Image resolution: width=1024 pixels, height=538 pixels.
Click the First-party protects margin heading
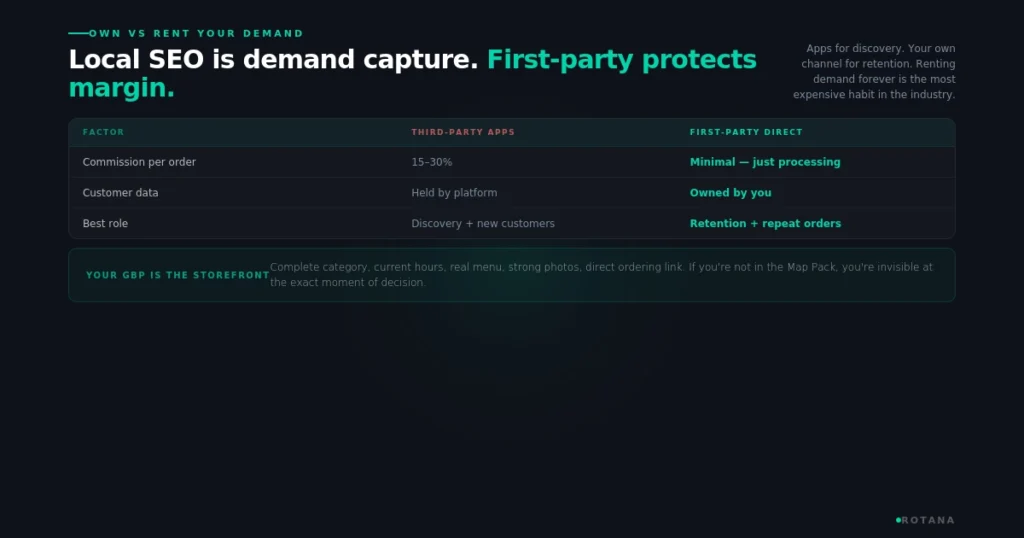[413, 73]
